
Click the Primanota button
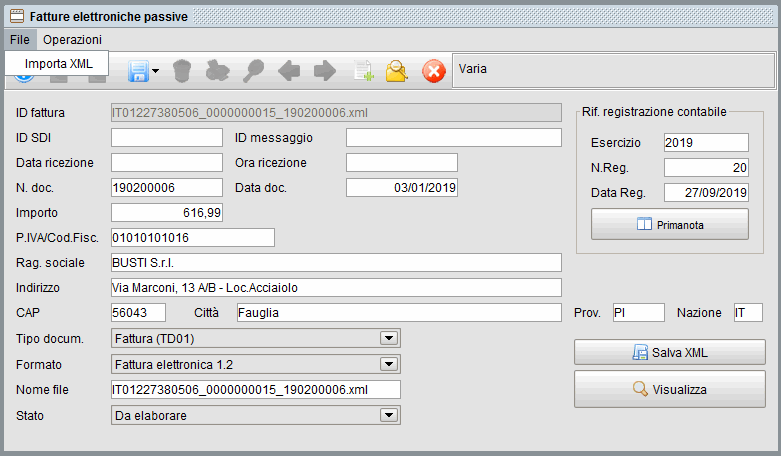click(669, 225)
